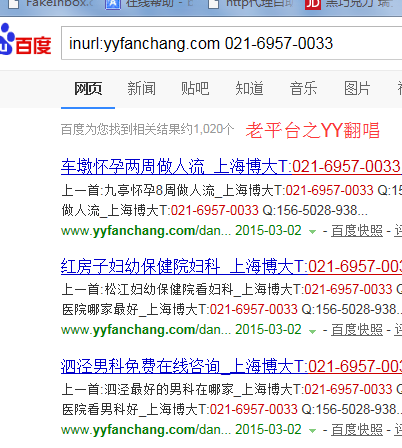Image resolution: width=402 pixels, height=448 pixels.
Task: Go to the 知道 tab
Action: click(x=249, y=89)
